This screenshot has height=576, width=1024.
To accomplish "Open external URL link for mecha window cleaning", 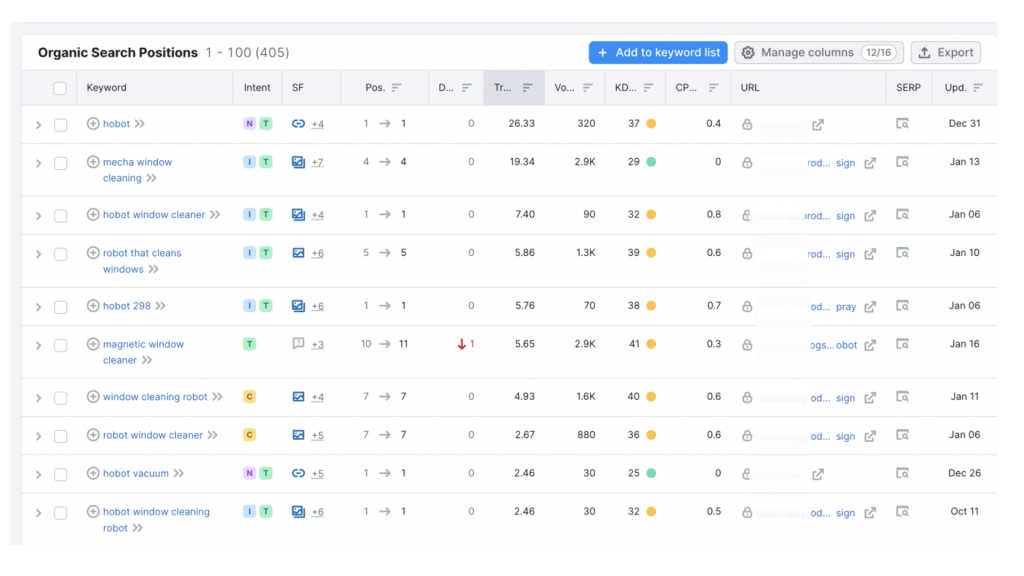I will click(x=870, y=163).
